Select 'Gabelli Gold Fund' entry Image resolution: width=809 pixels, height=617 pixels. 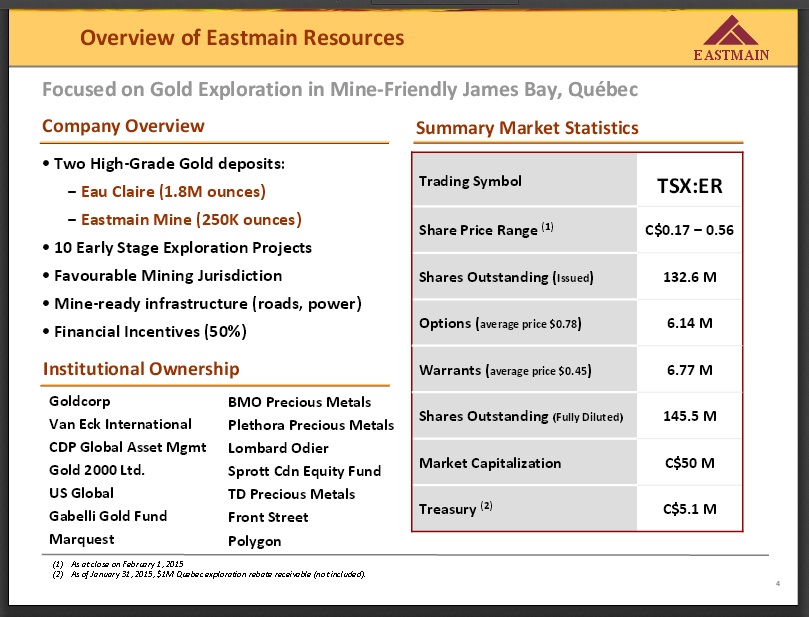tap(108, 516)
